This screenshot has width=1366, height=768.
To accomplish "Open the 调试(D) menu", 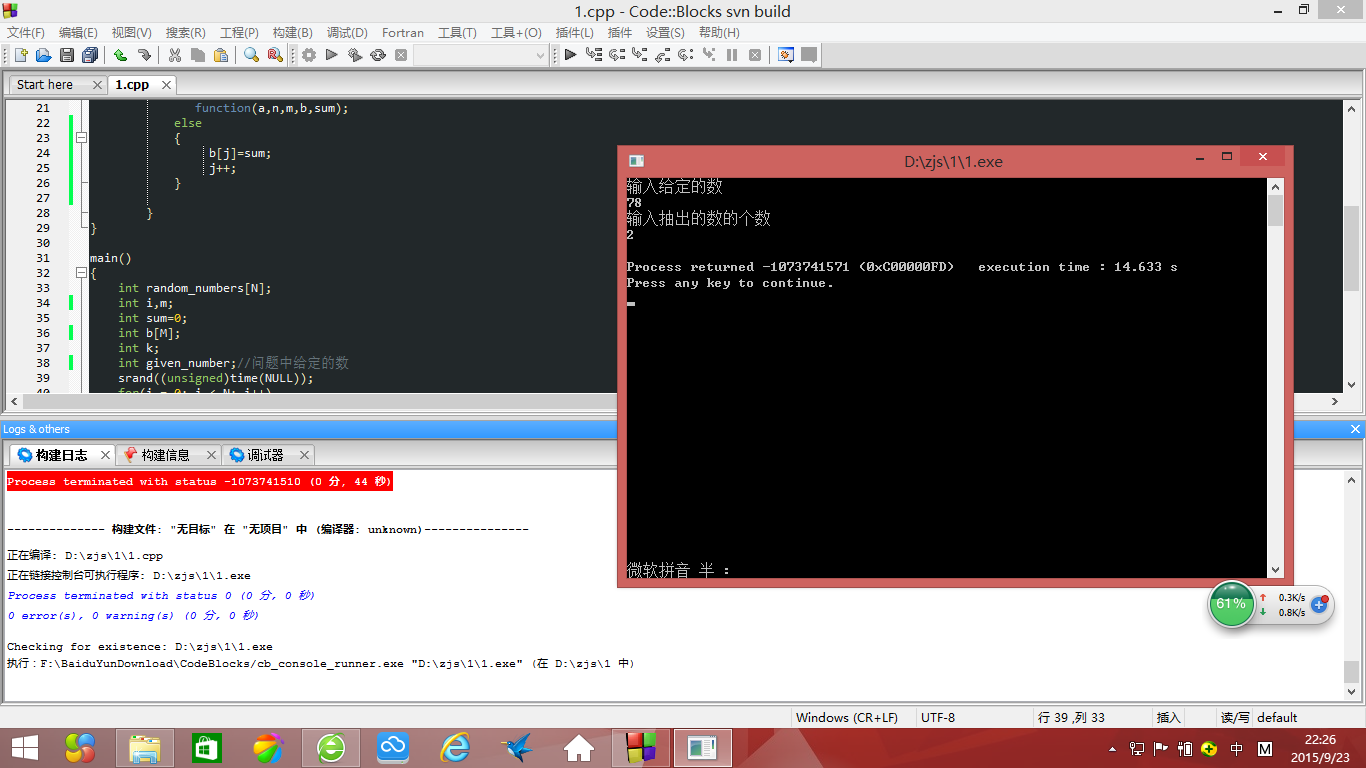I will point(347,33).
